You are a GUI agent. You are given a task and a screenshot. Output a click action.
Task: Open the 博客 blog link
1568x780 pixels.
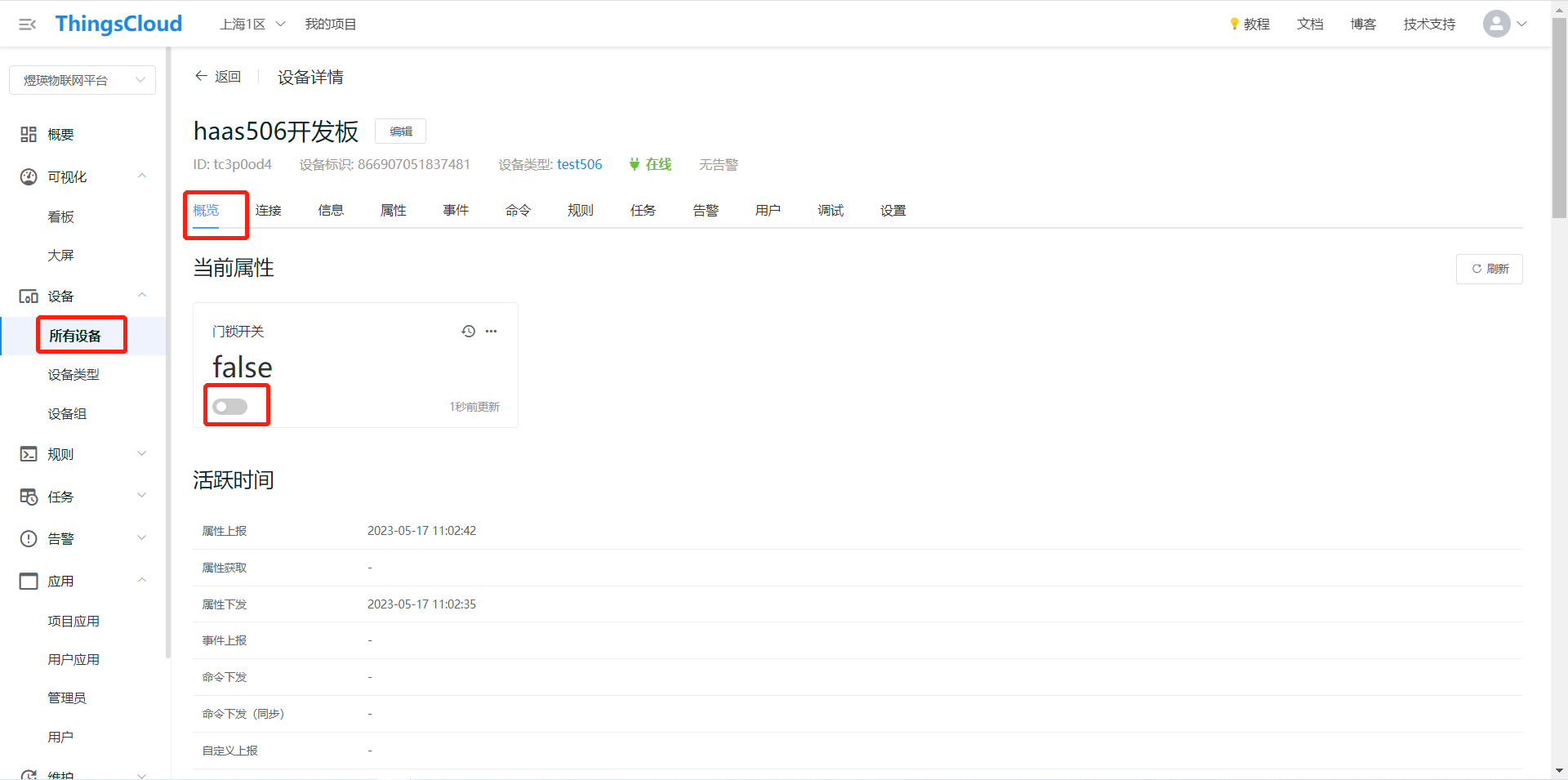[1363, 25]
